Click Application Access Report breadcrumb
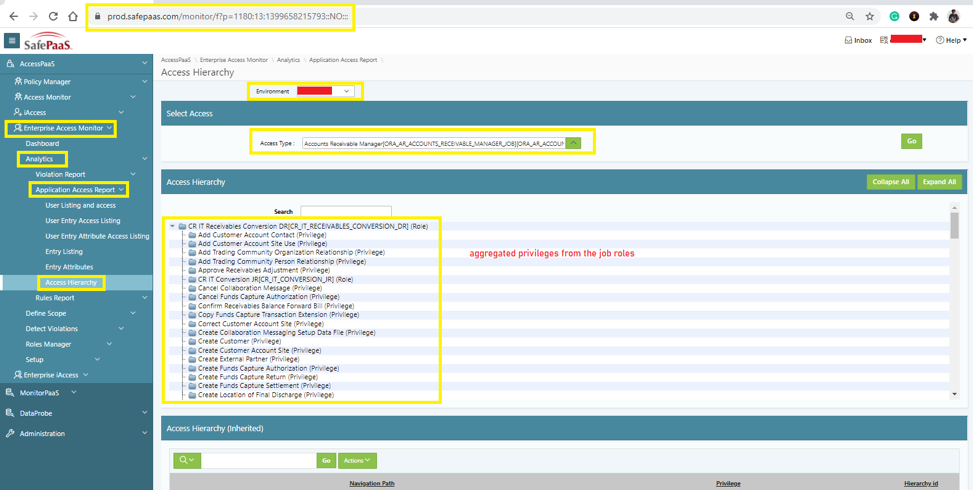The height and width of the screenshot is (490, 973). click(x=344, y=60)
